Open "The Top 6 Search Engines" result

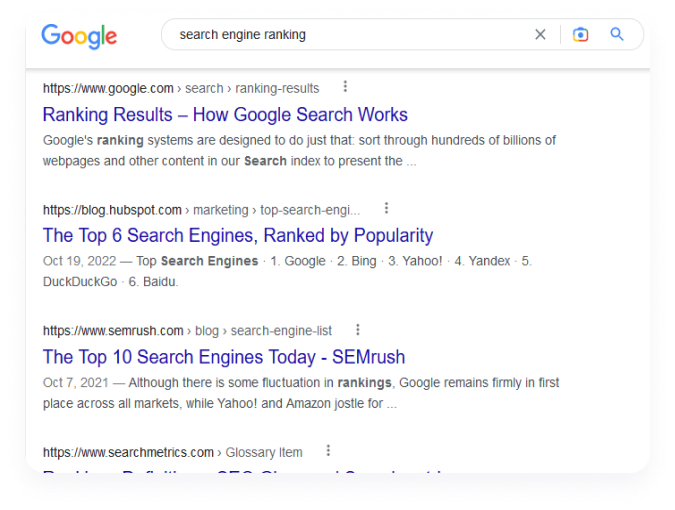click(238, 236)
